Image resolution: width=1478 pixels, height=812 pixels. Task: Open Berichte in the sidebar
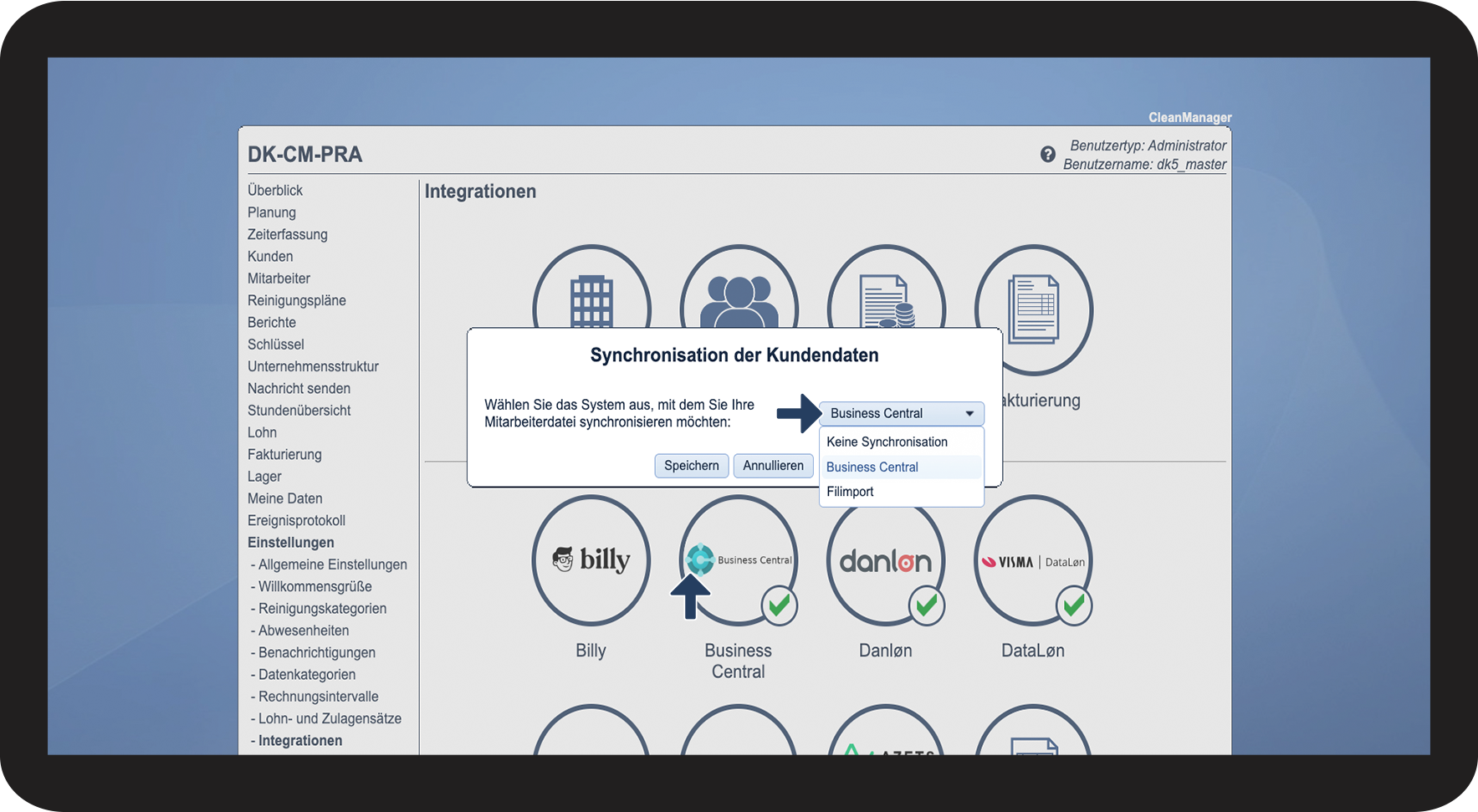[272, 323]
